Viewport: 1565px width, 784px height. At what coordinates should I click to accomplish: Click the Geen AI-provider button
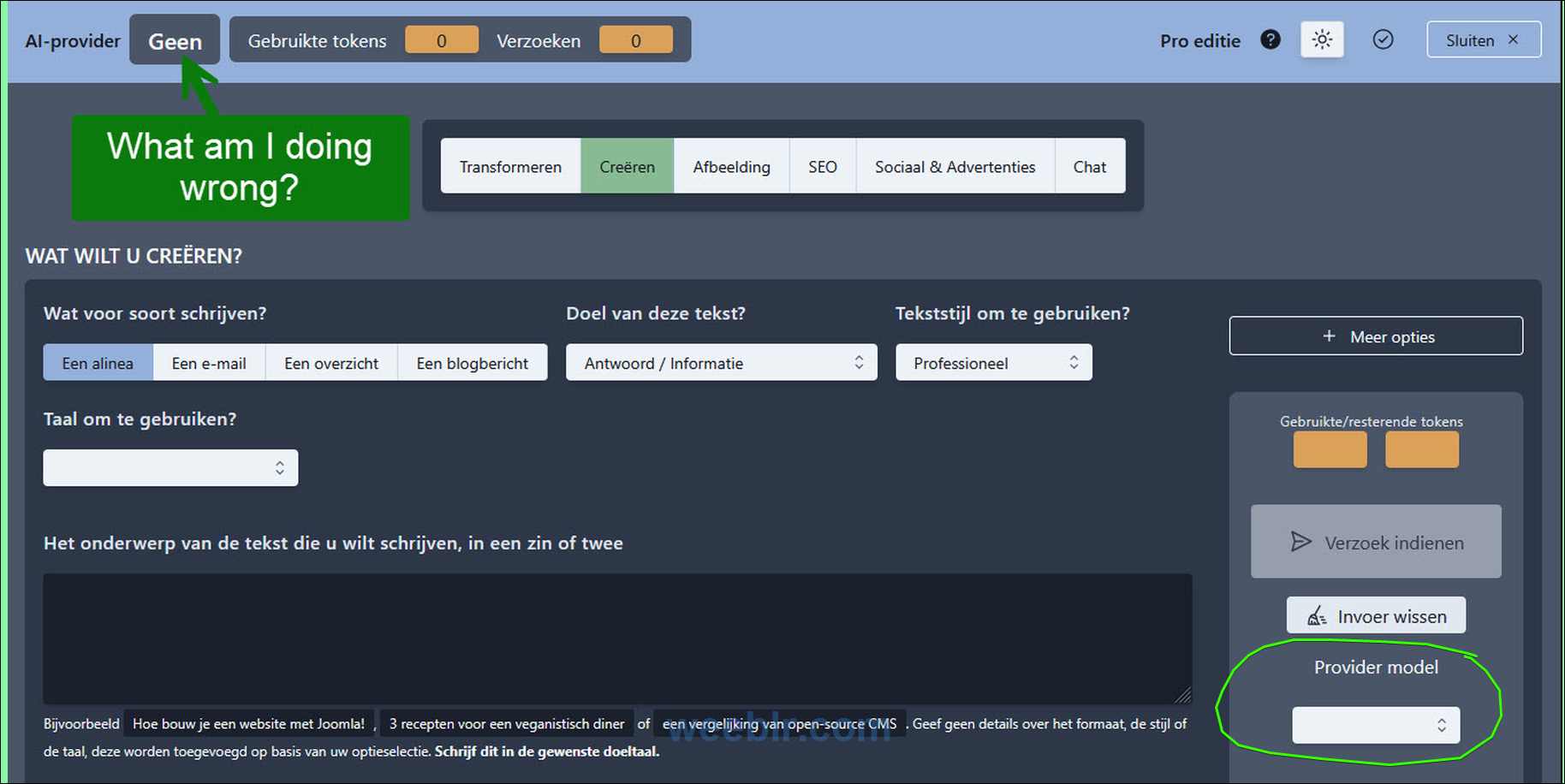pos(175,40)
